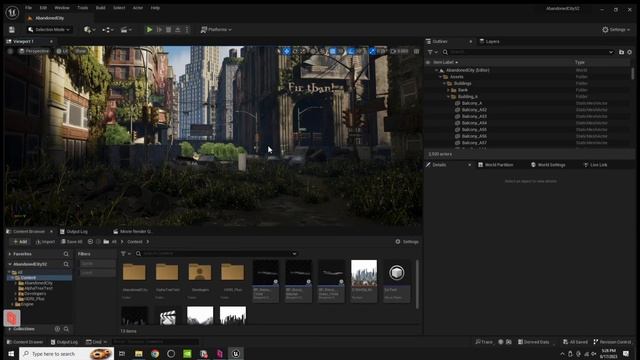Open the Help menu
Image resolution: width=640 pixels, height=360 pixels.
[155, 8]
